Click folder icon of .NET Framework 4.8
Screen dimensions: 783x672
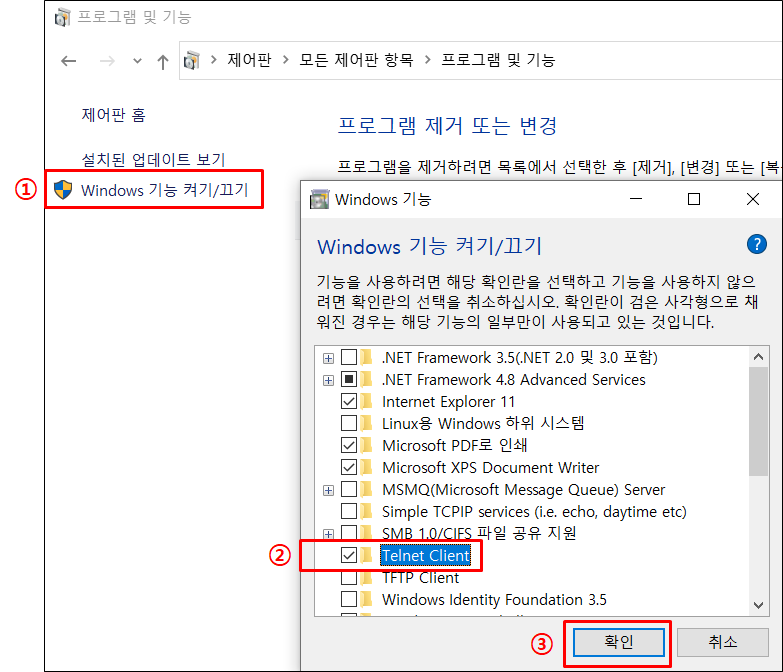(367, 379)
